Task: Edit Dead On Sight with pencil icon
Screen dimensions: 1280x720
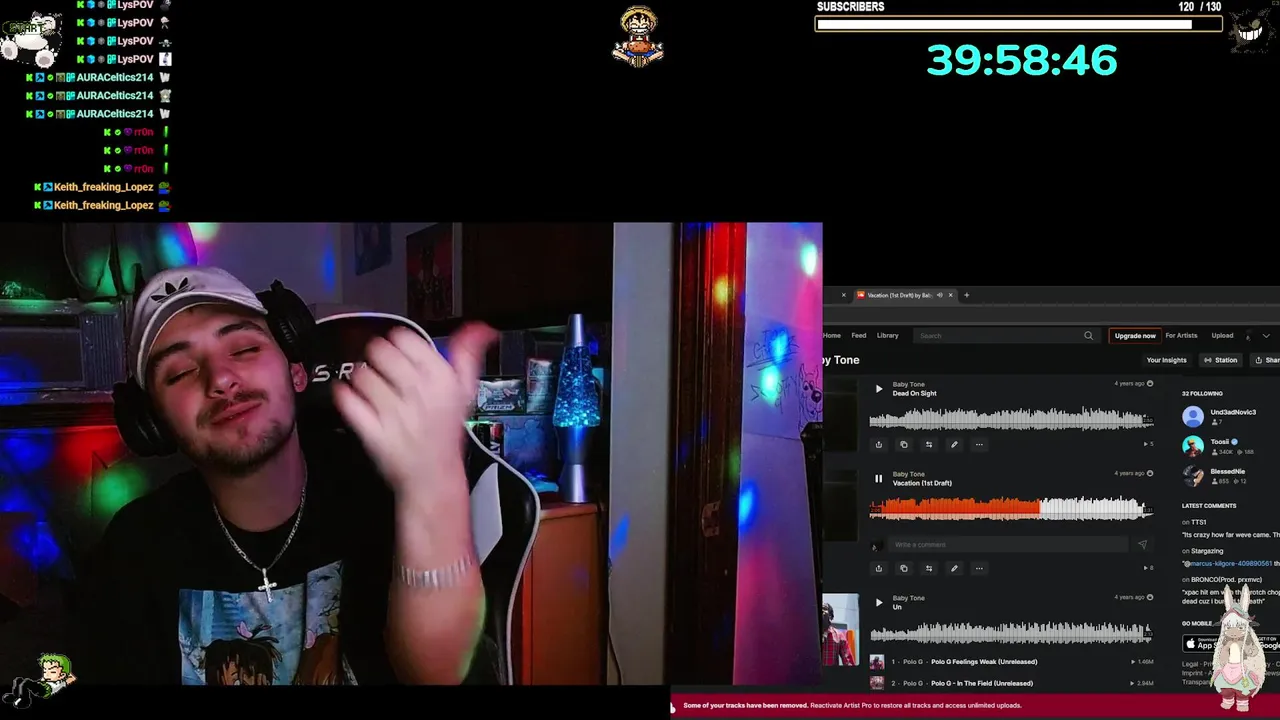Action: 954,444
